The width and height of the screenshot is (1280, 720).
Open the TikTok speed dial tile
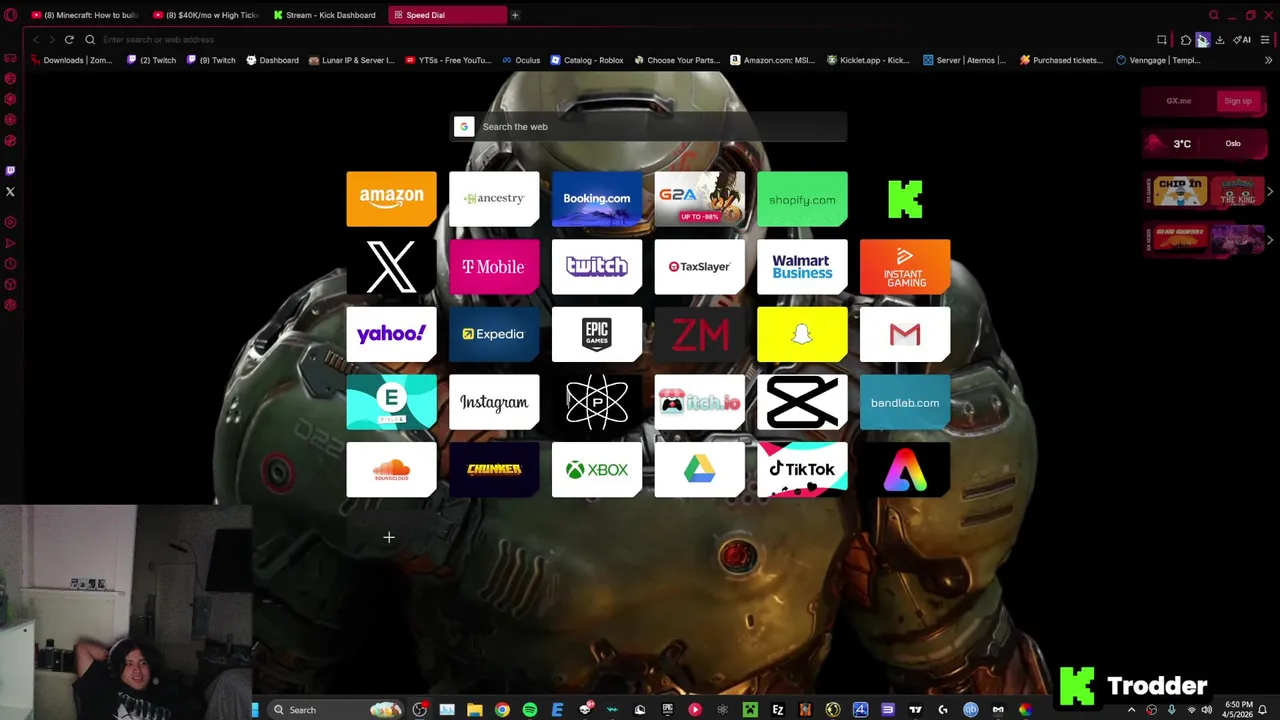(802, 470)
